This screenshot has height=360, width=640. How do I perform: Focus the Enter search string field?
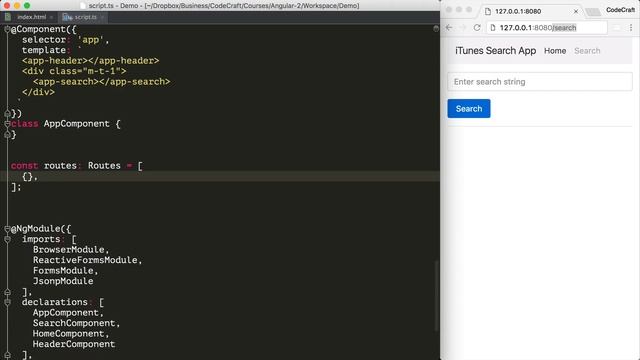click(x=540, y=82)
